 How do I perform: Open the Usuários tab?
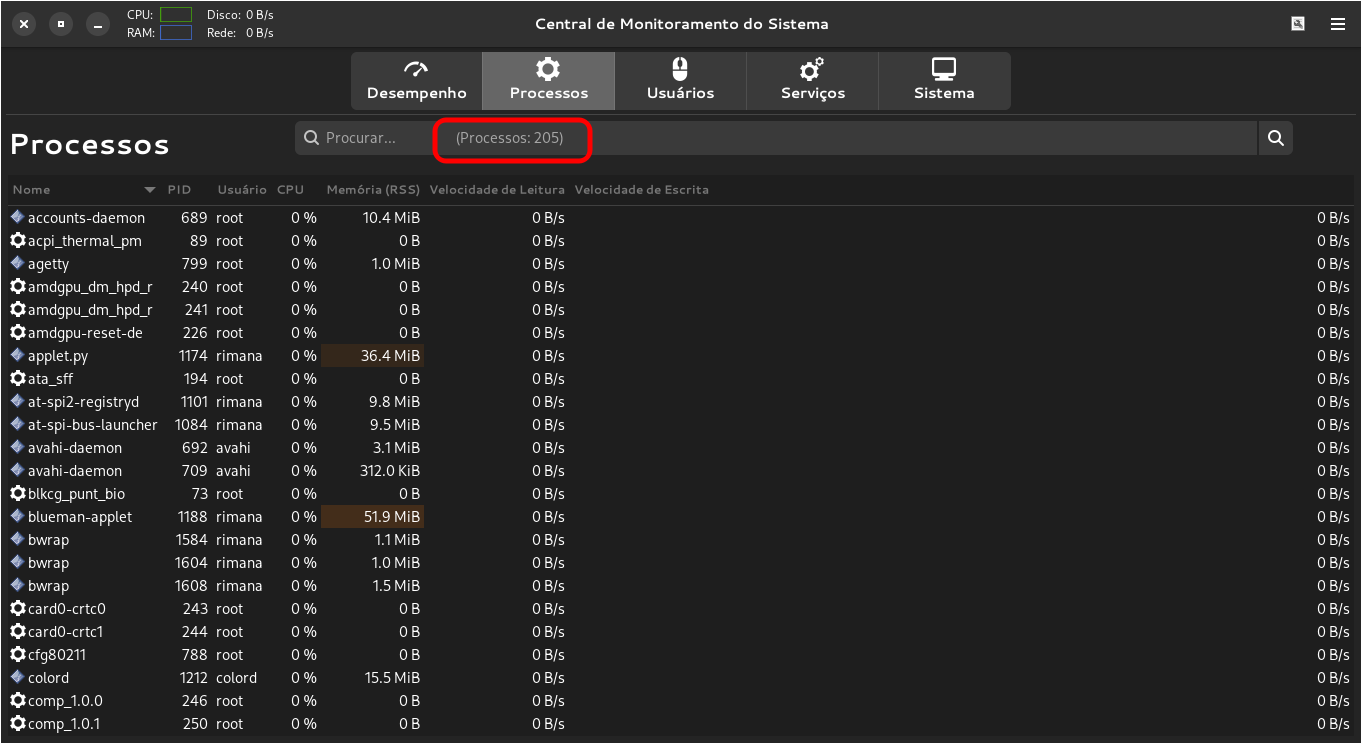[680, 81]
